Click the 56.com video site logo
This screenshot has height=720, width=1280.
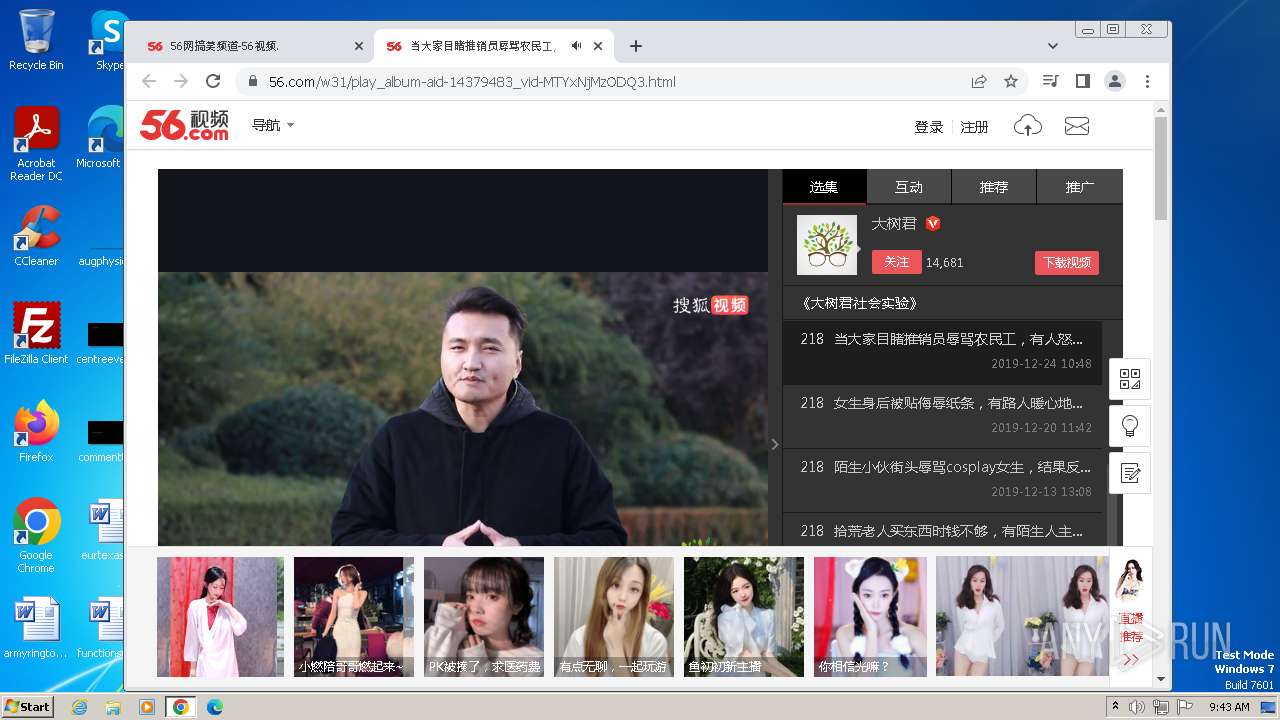click(x=184, y=125)
